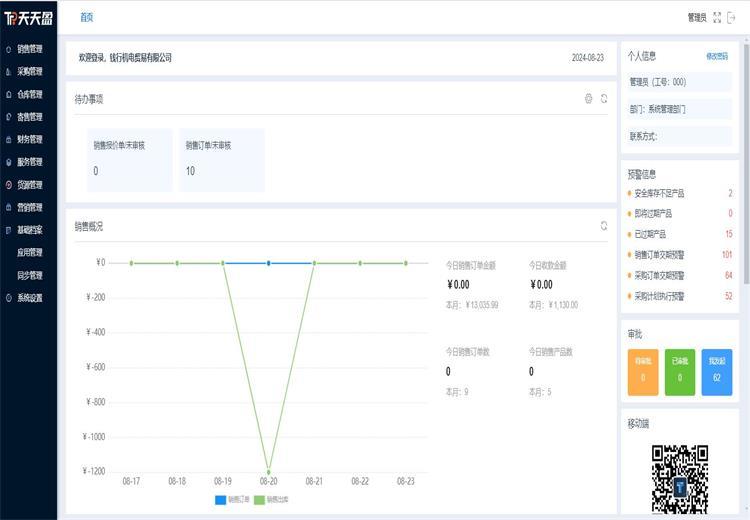
Task: Click the 营销管理 sidebar icon
Action: tap(9, 208)
